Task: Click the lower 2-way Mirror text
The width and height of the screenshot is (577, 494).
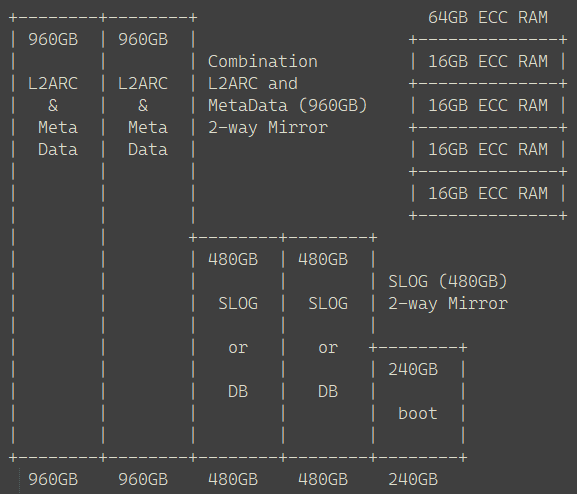Action: coord(448,304)
